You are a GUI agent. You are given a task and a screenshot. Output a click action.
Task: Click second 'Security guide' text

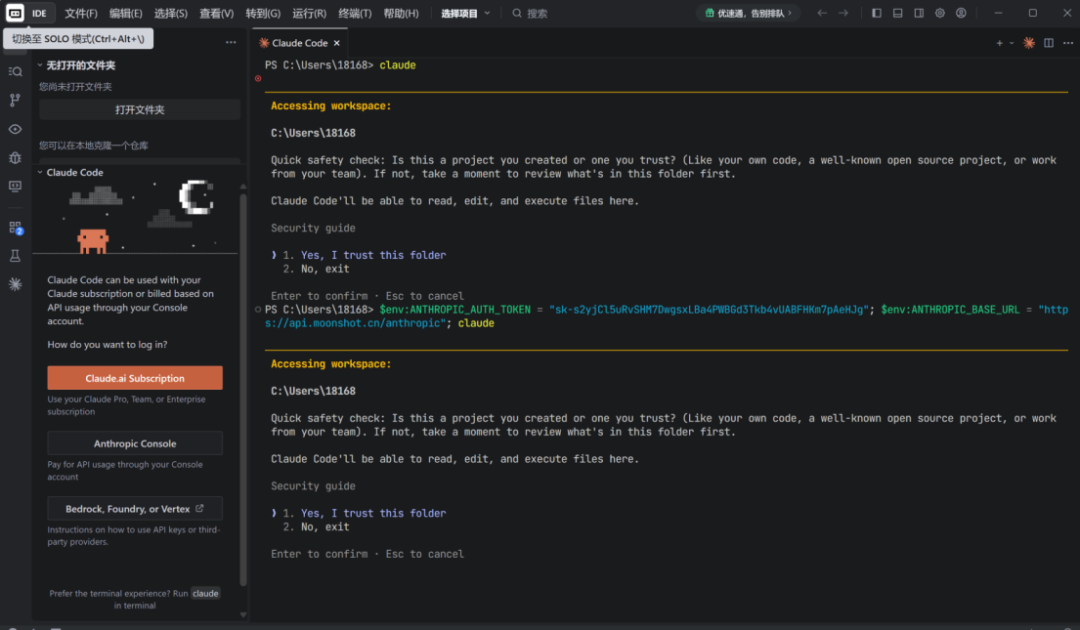313,486
